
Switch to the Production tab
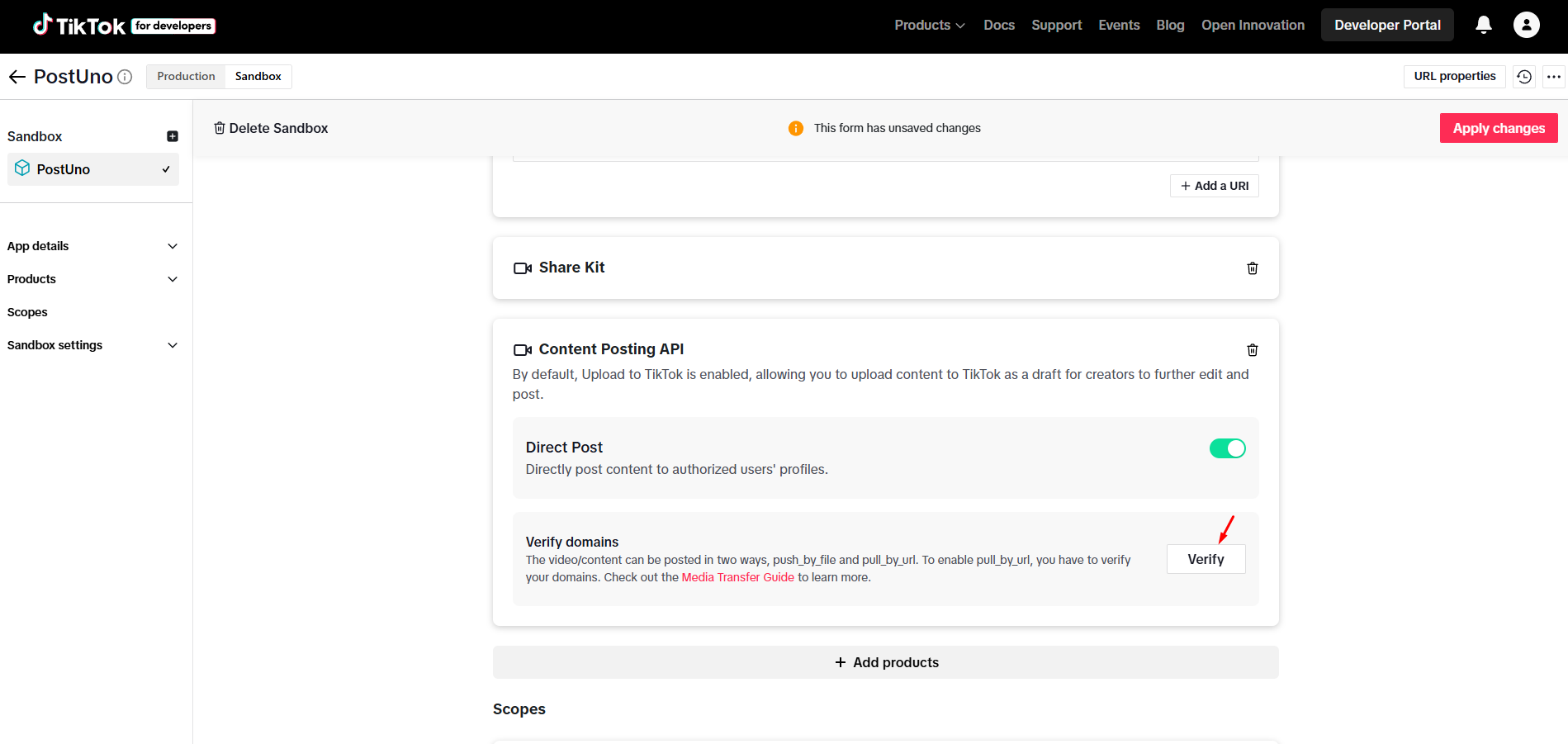186,77
